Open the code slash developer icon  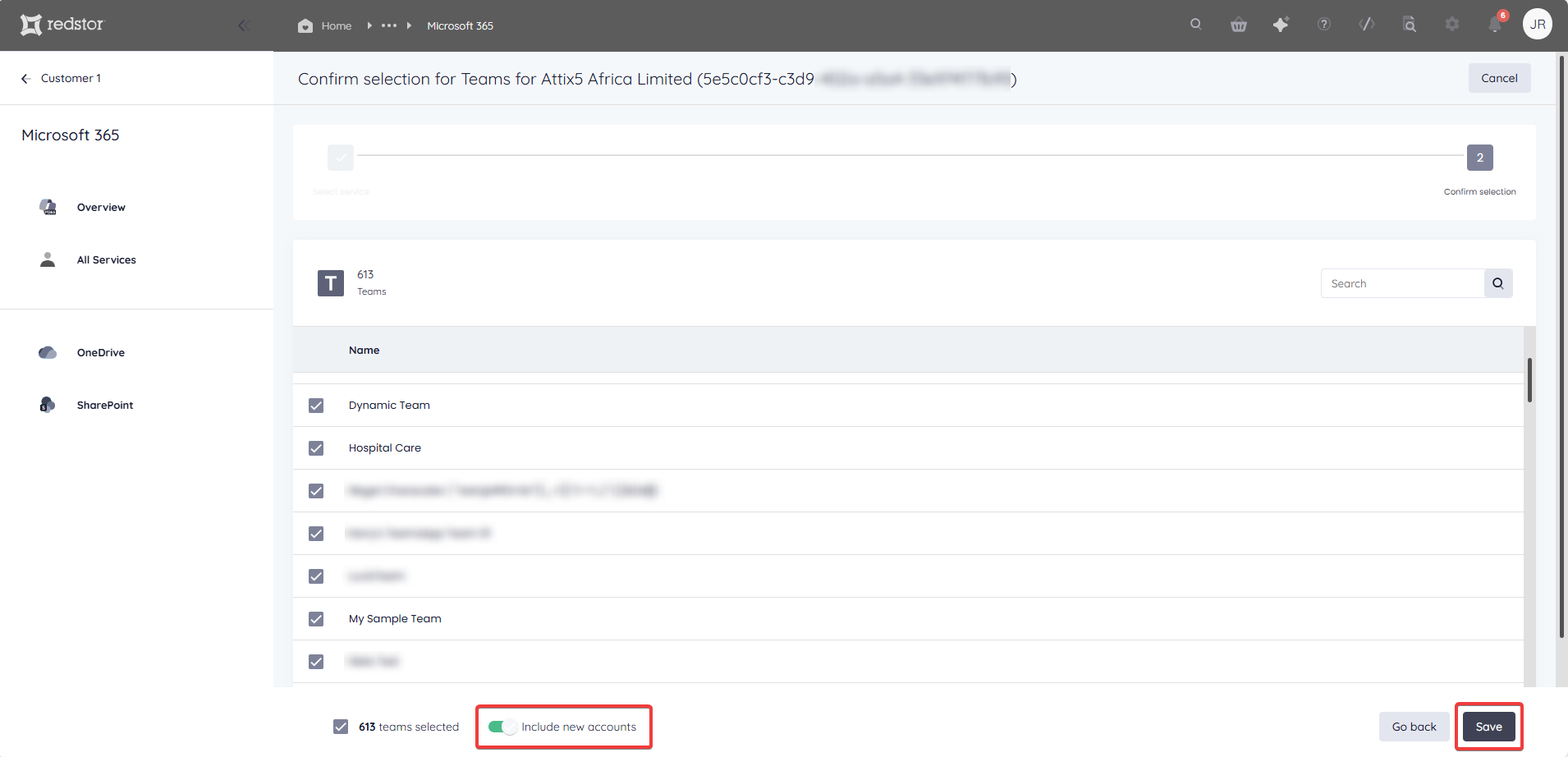1366,25
